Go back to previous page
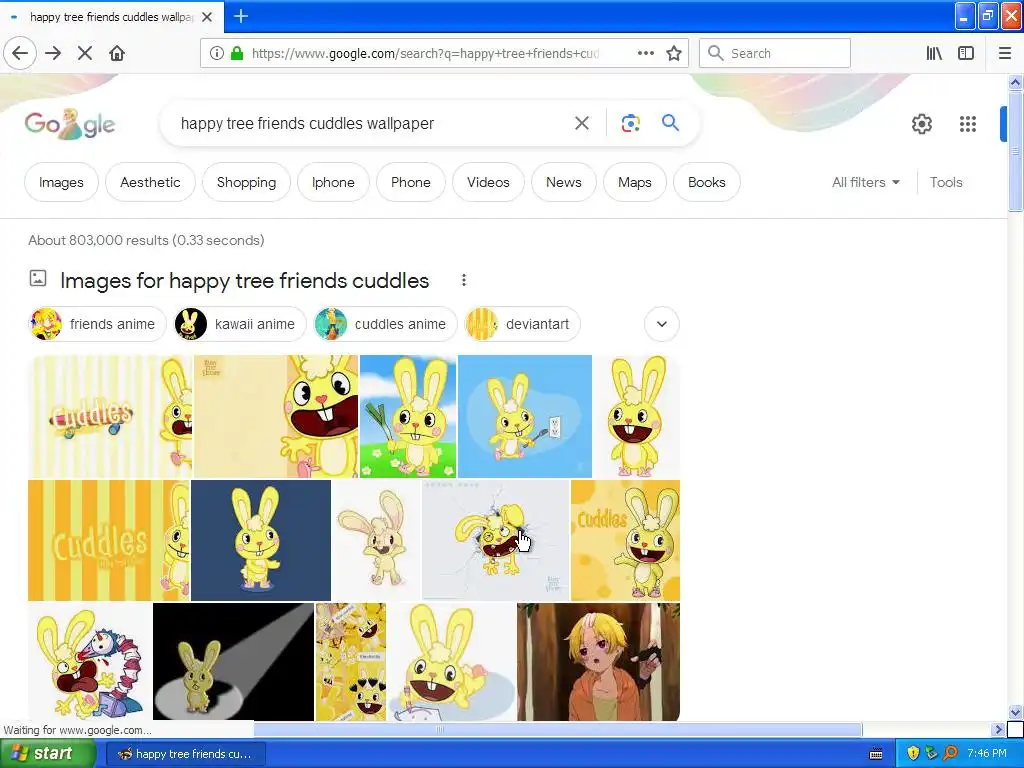This screenshot has height=768, width=1024. tap(20, 53)
